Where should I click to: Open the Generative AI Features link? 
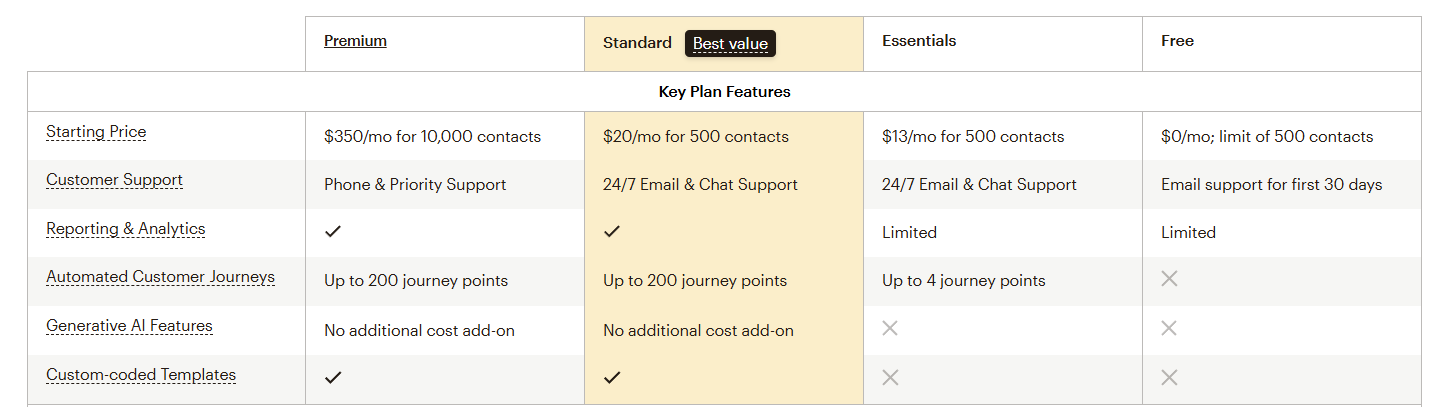129,326
